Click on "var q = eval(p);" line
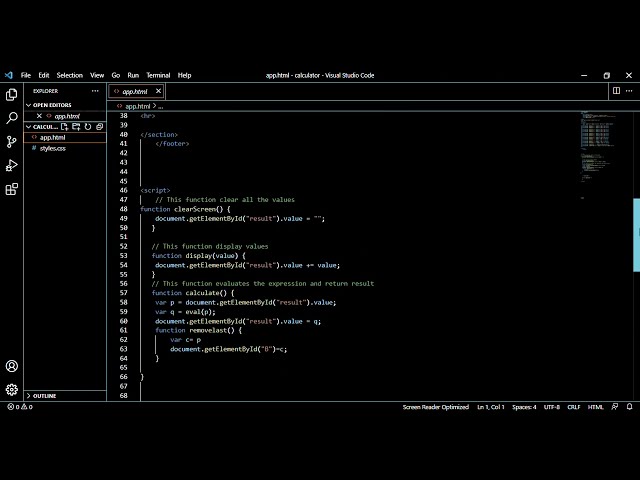 pos(185,312)
